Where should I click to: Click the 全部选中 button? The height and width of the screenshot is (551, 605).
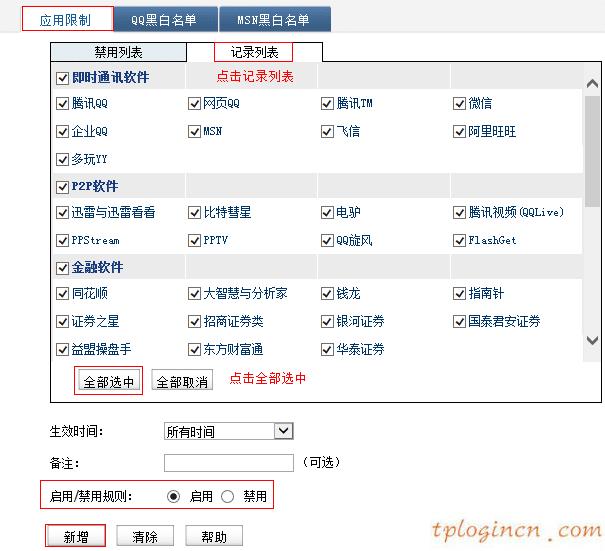(x=109, y=382)
